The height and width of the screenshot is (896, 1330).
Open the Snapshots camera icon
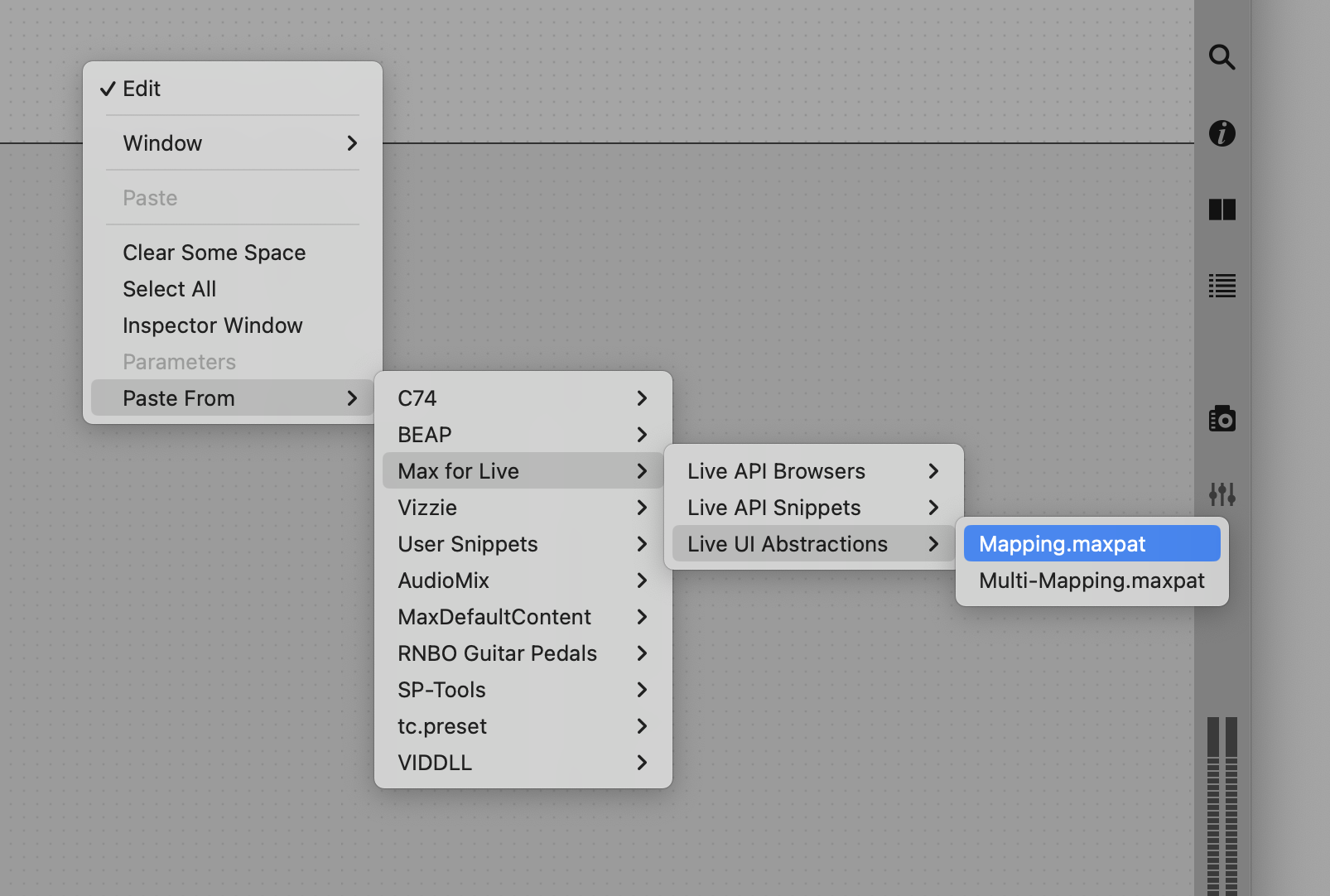(x=1222, y=419)
